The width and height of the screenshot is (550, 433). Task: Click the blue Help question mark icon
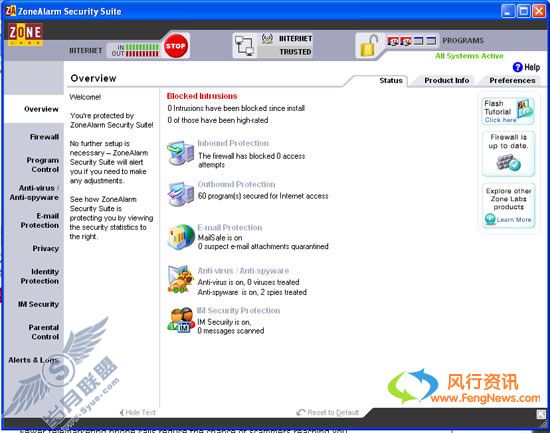[x=517, y=67]
